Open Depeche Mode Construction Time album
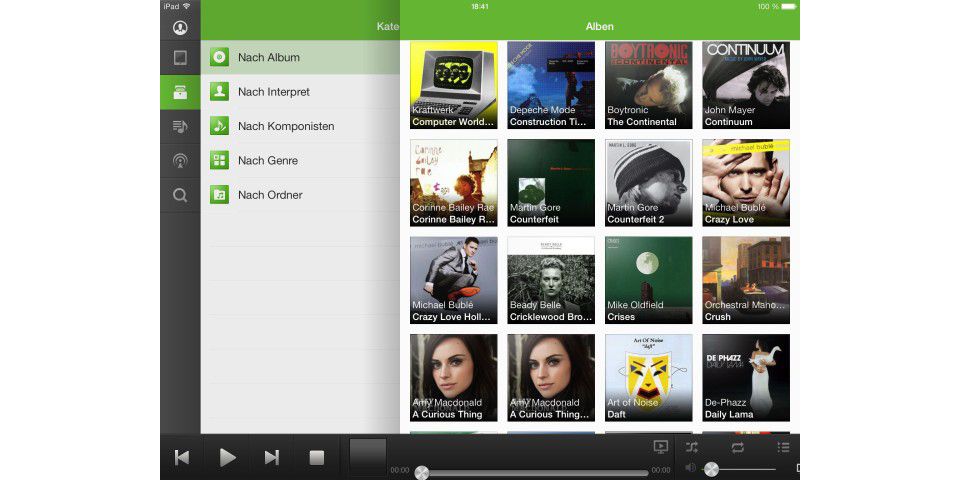960x480 pixels. [x=551, y=85]
